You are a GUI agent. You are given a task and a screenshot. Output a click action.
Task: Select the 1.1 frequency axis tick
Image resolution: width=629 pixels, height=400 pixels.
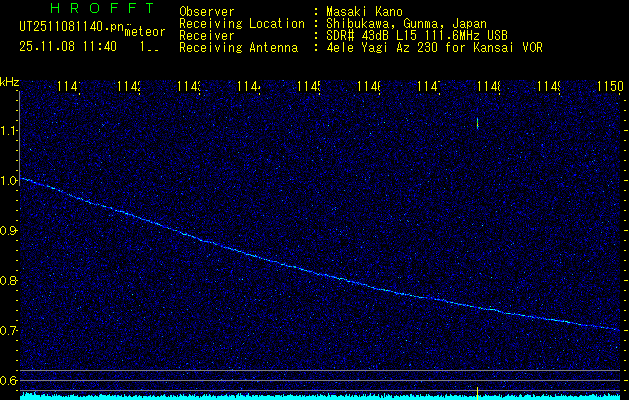click(9, 130)
